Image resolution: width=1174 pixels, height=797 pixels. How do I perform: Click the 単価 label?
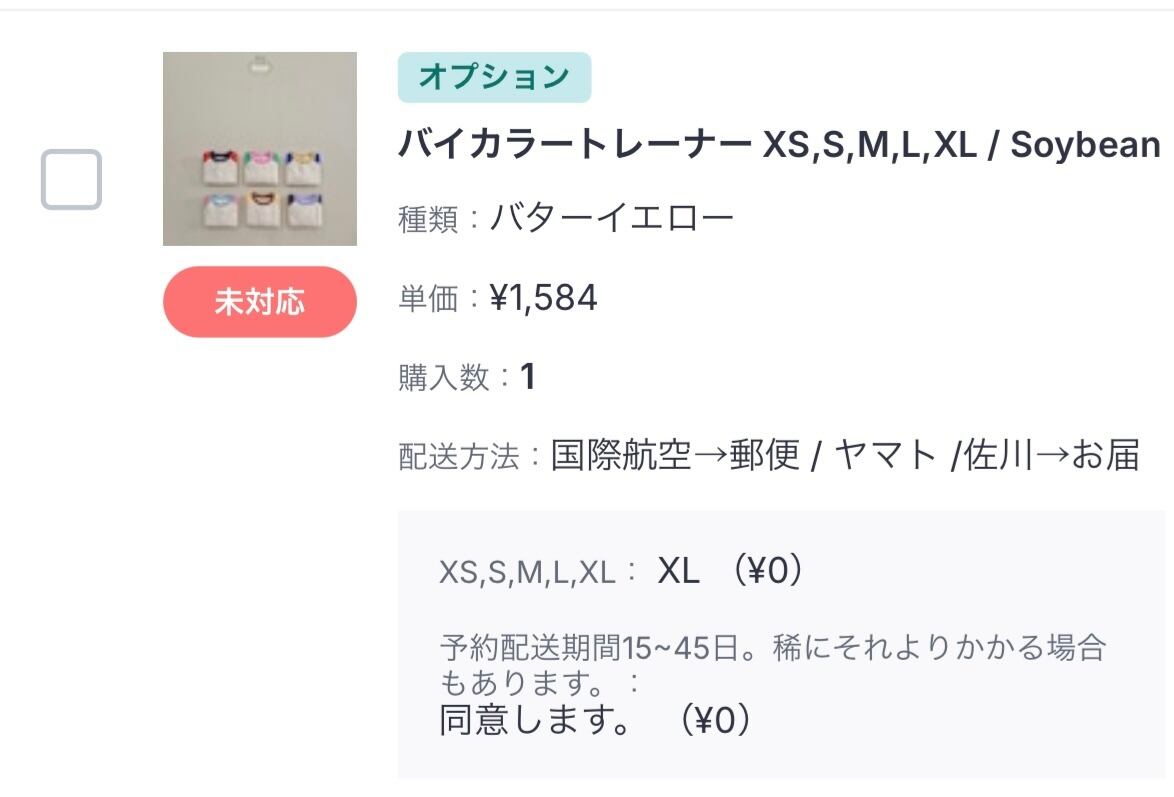point(429,299)
